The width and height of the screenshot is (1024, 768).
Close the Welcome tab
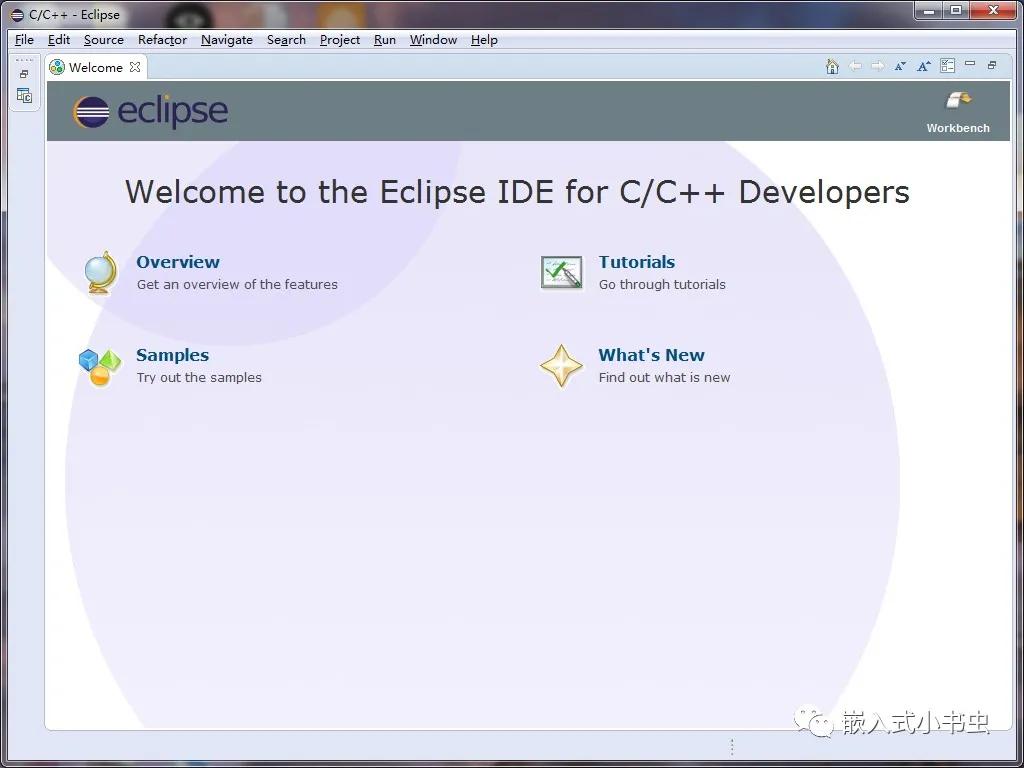(x=135, y=67)
